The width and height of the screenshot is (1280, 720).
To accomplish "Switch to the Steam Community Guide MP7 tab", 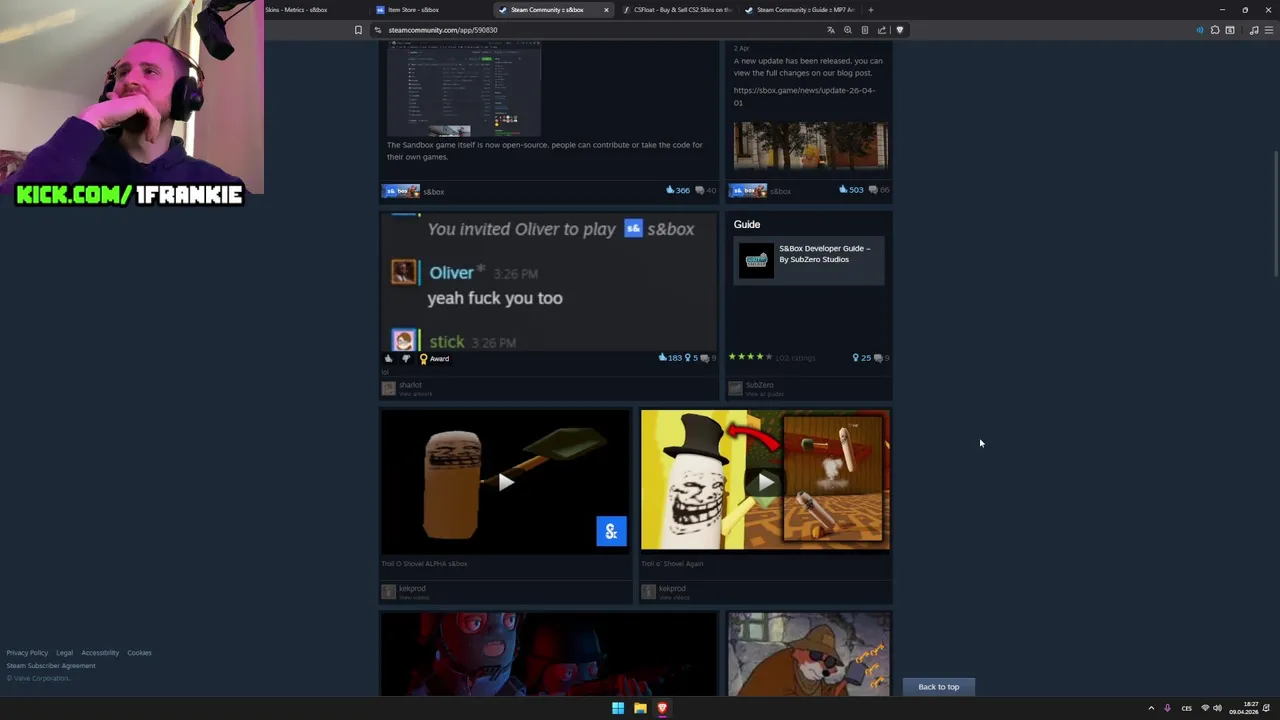I will pyautogui.click(x=800, y=10).
